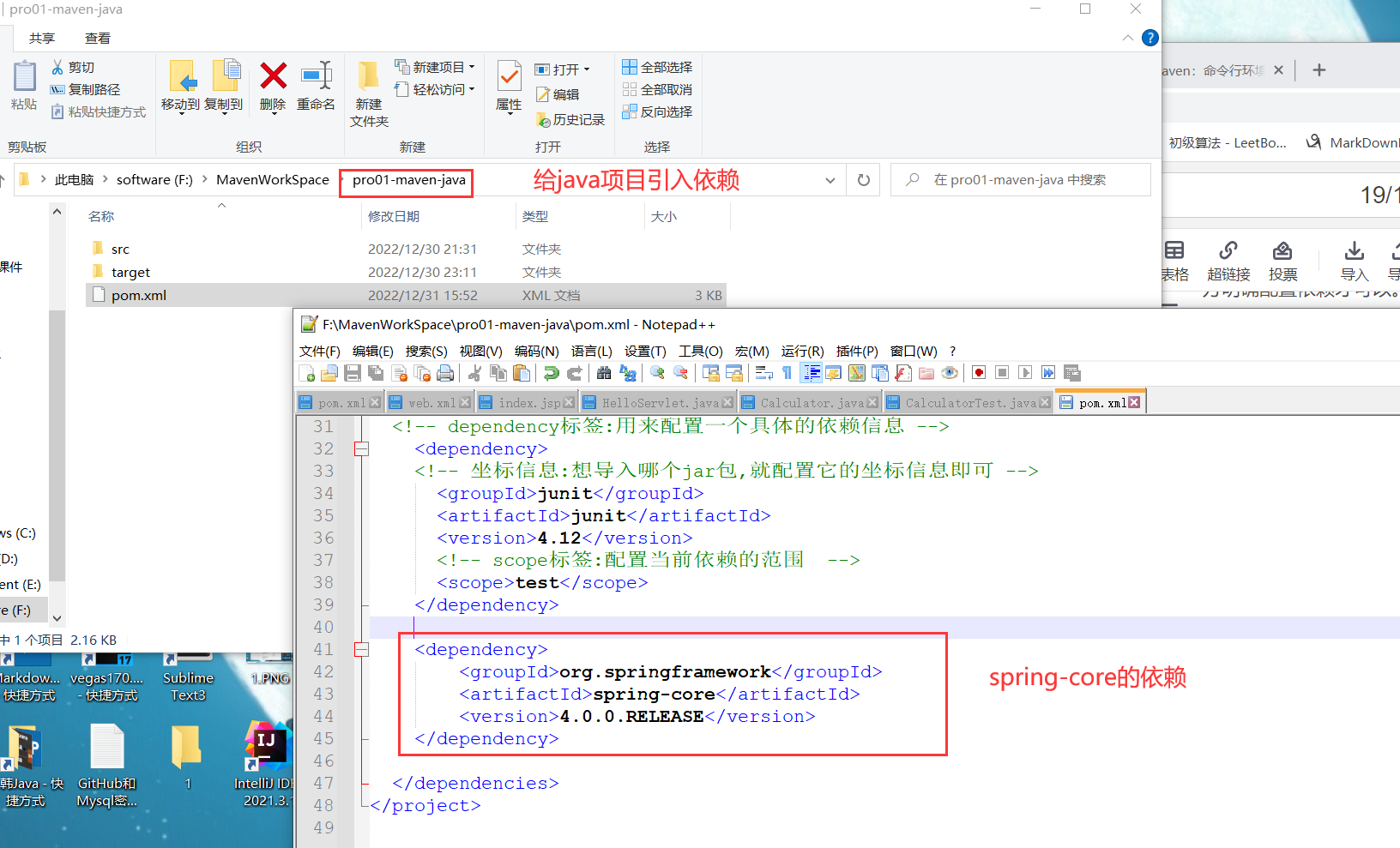Click the Rename (重命名) icon in Explorer ribbon
1400x848 pixels.
(316, 86)
